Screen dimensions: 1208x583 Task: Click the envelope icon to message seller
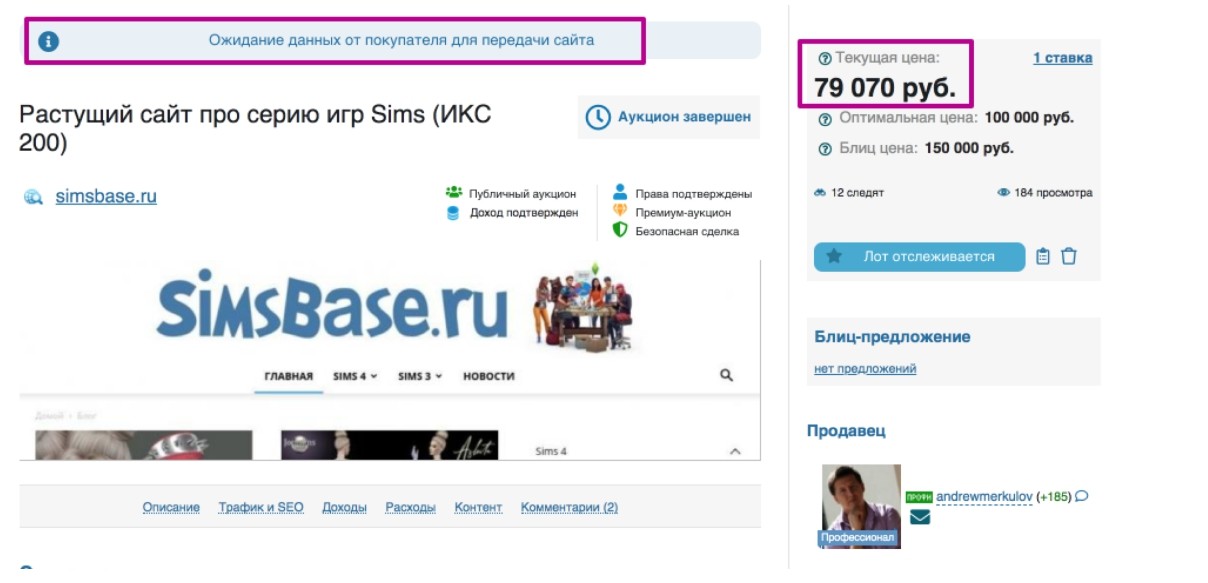coord(920,517)
